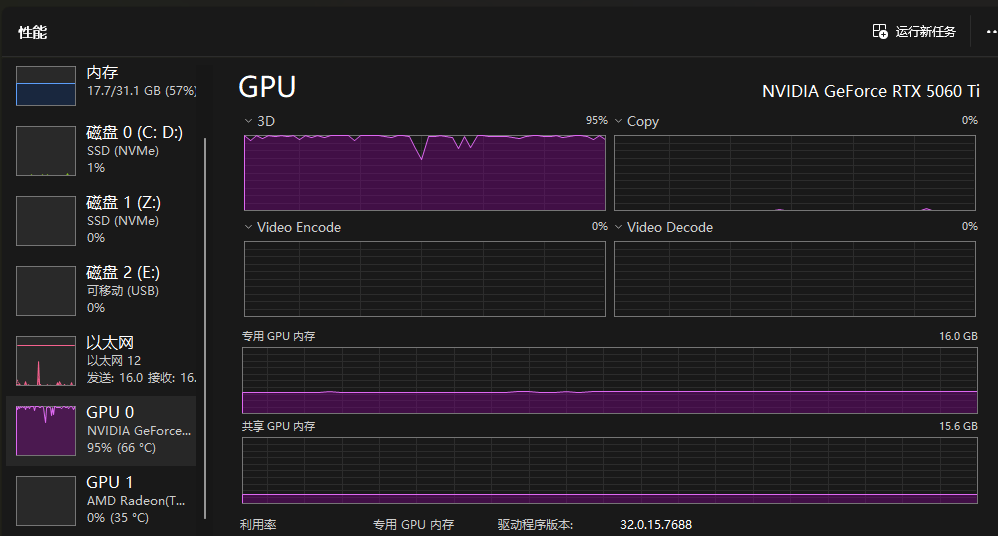Select the 磁盘 0 (C: D:) thumbnail
Screen dimensions: 998x536
click(46, 151)
